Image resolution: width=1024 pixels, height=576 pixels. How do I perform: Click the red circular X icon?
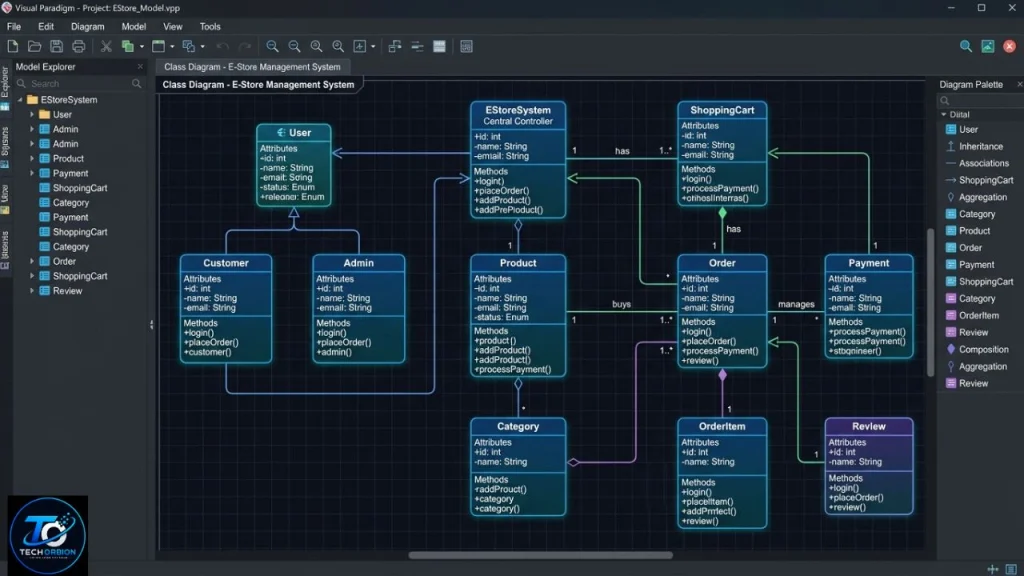(1010, 46)
